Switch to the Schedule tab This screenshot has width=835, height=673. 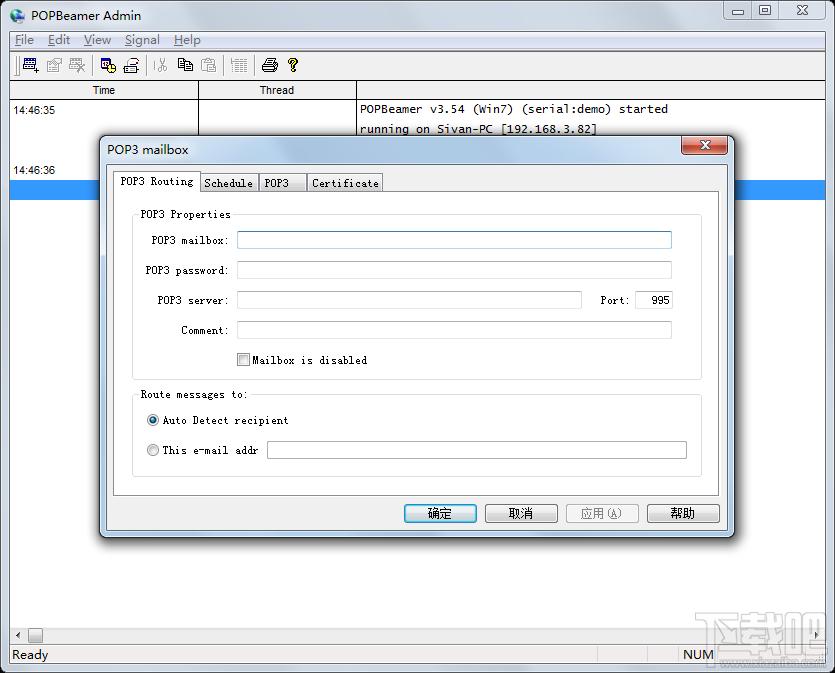point(229,183)
